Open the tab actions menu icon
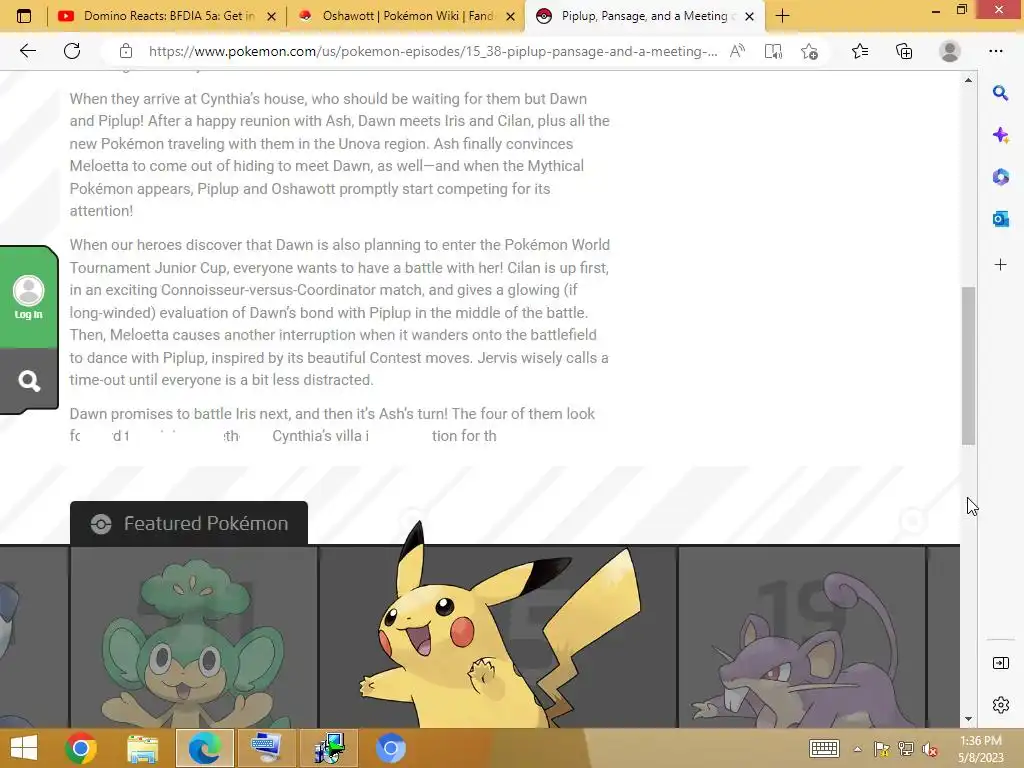Image resolution: width=1024 pixels, height=768 pixels. [24, 16]
